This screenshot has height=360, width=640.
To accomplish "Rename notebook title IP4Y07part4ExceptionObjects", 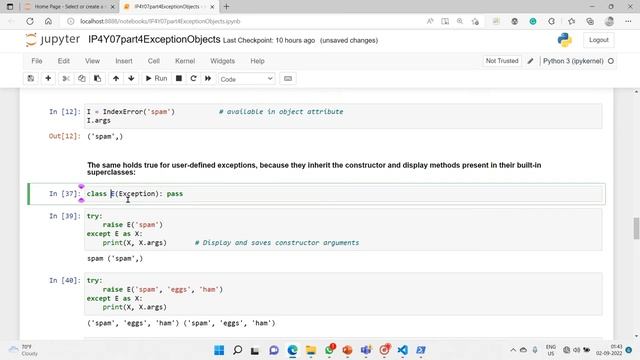I will pyautogui.click(x=154, y=40).
